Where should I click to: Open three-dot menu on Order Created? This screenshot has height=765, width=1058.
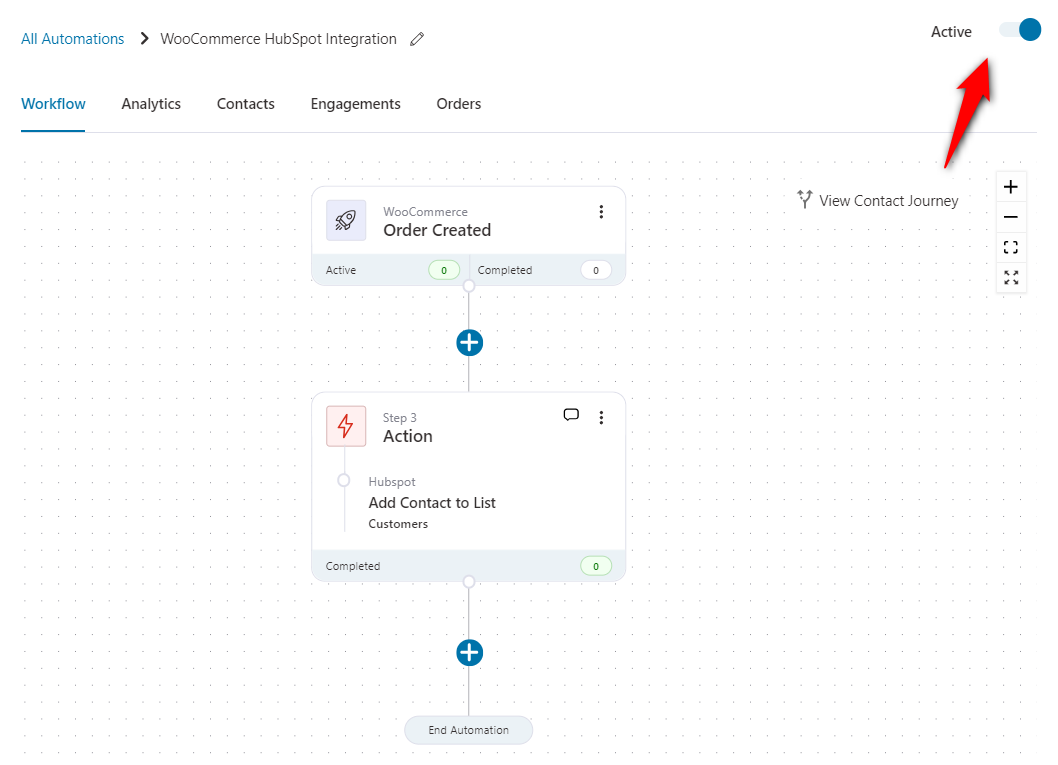click(601, 212)
